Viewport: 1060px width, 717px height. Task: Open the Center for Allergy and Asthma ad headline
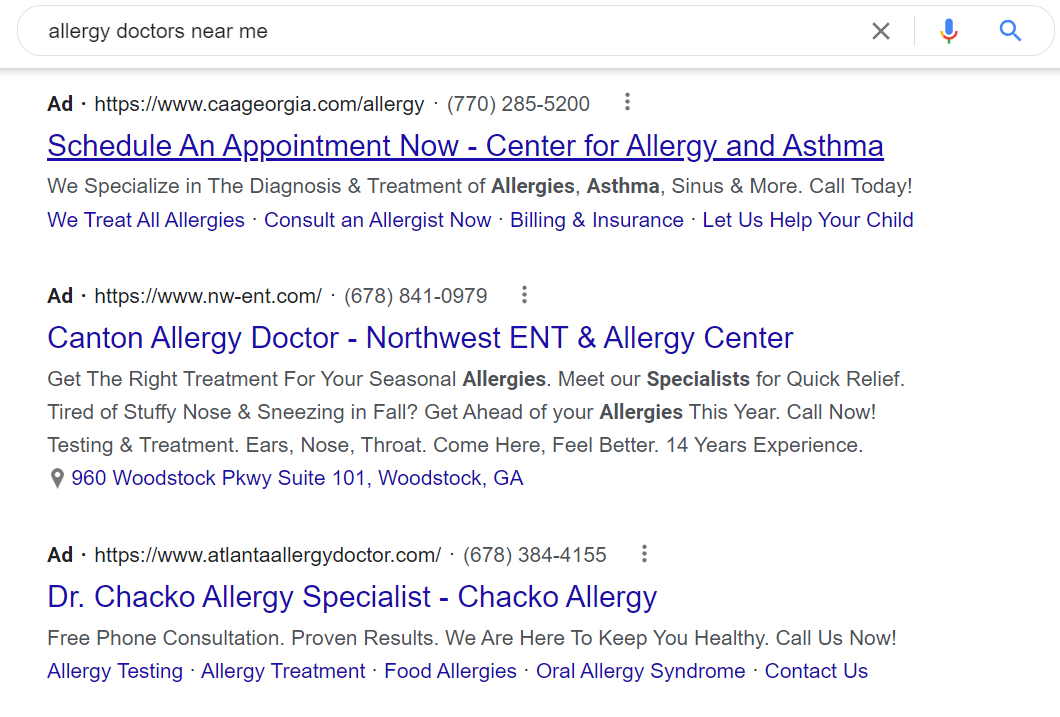point(465,146)
